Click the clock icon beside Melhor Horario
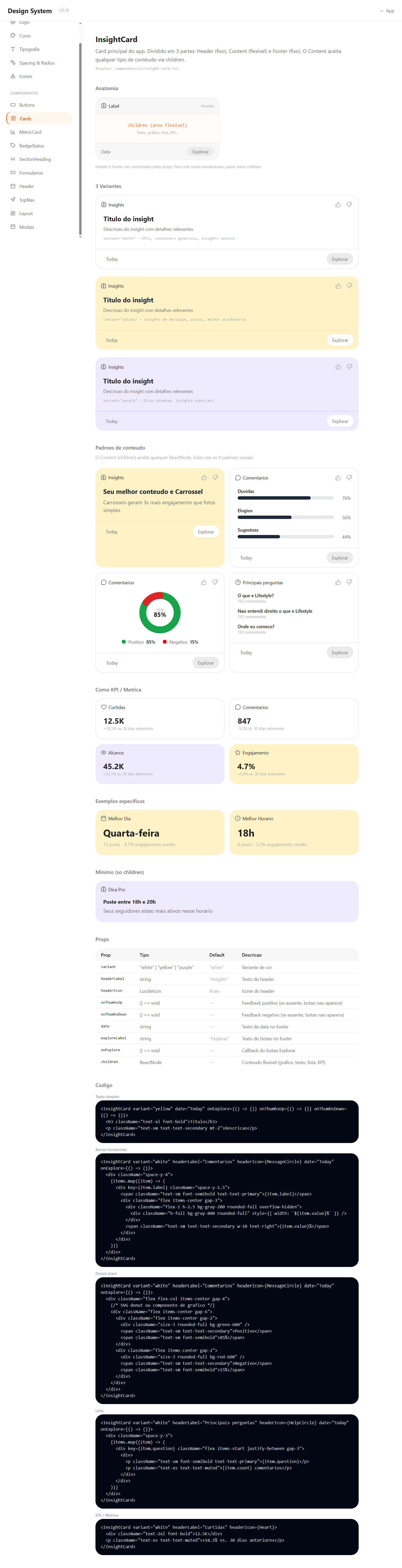This screenshot has height=1568, width=402. pyautogui.click(x=238, y=818)
